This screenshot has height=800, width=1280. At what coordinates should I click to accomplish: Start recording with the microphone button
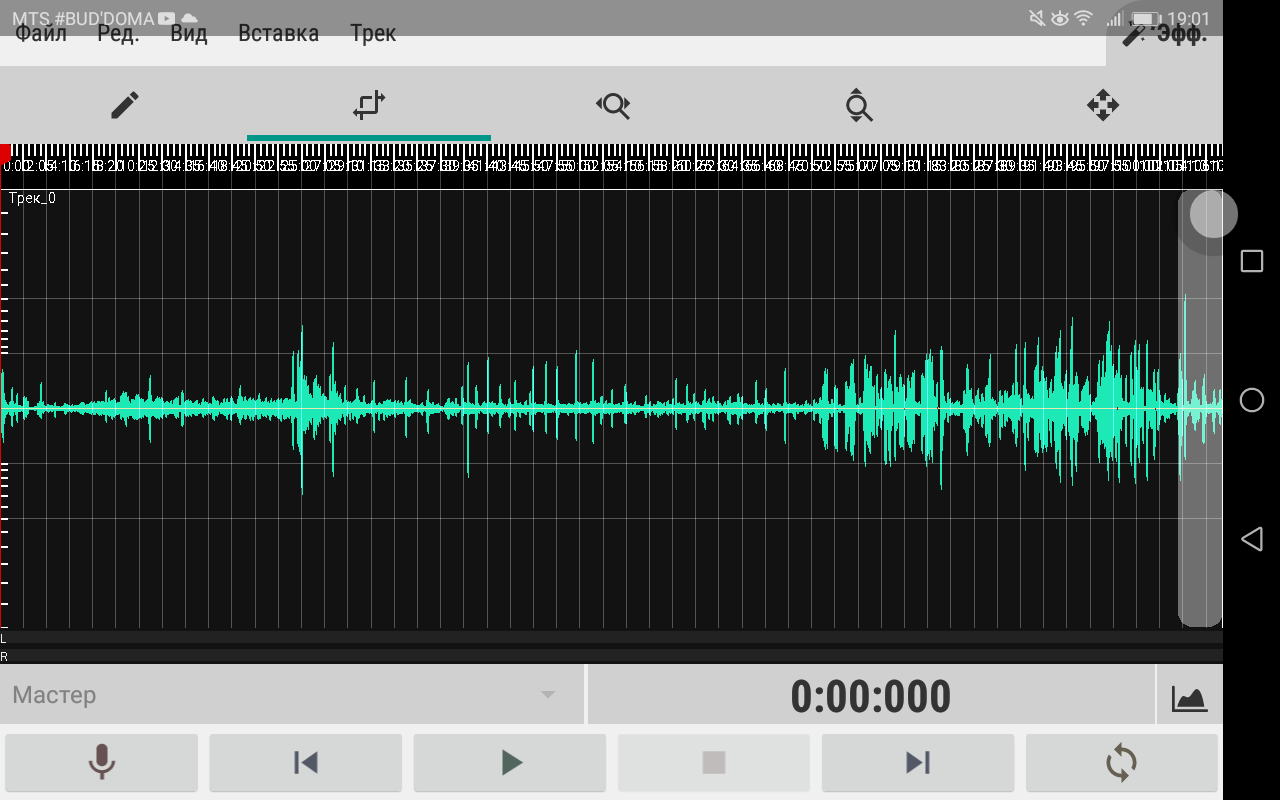click(101, 763)
